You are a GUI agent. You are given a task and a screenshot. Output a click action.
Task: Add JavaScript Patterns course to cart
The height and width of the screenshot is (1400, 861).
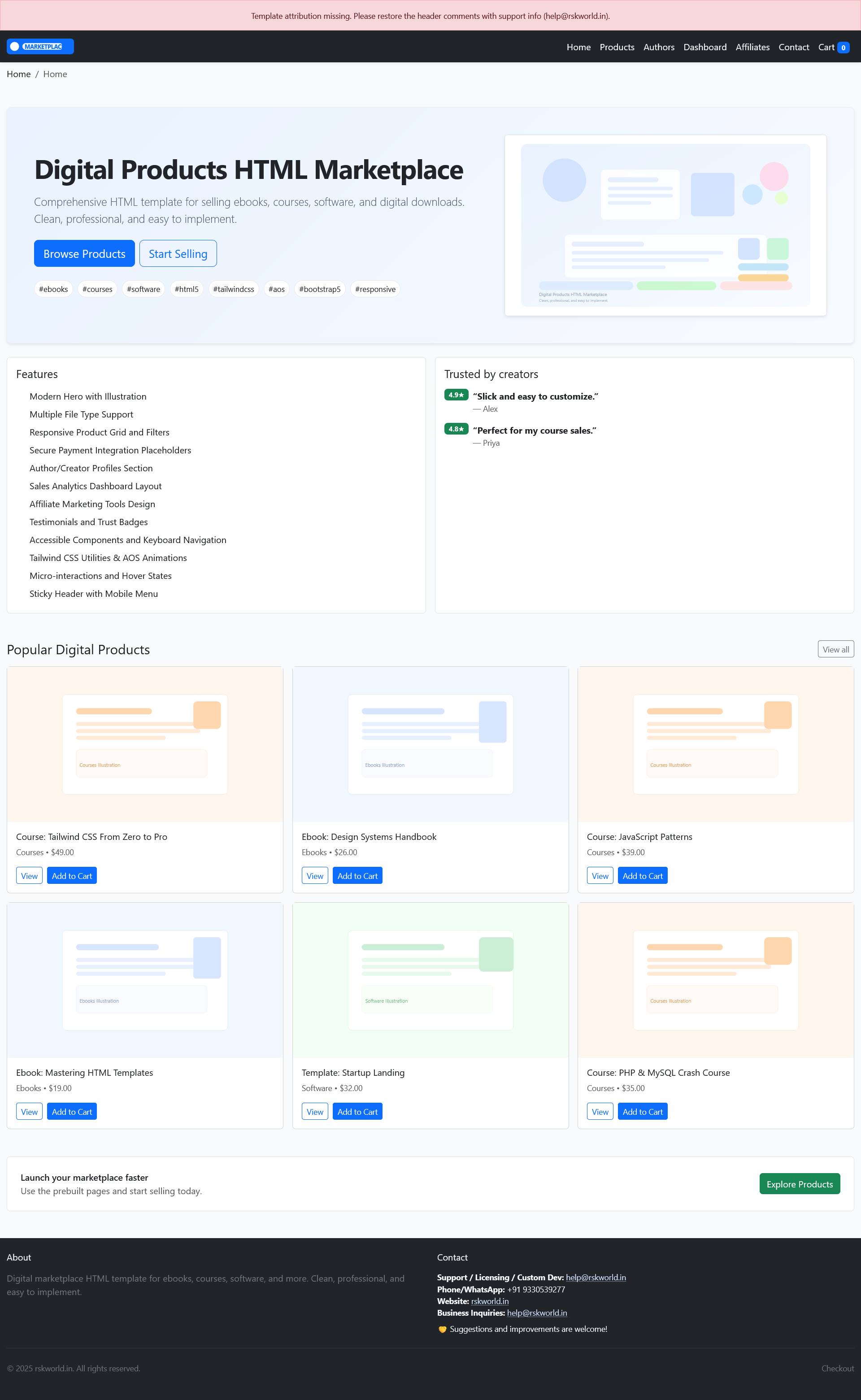642,875
